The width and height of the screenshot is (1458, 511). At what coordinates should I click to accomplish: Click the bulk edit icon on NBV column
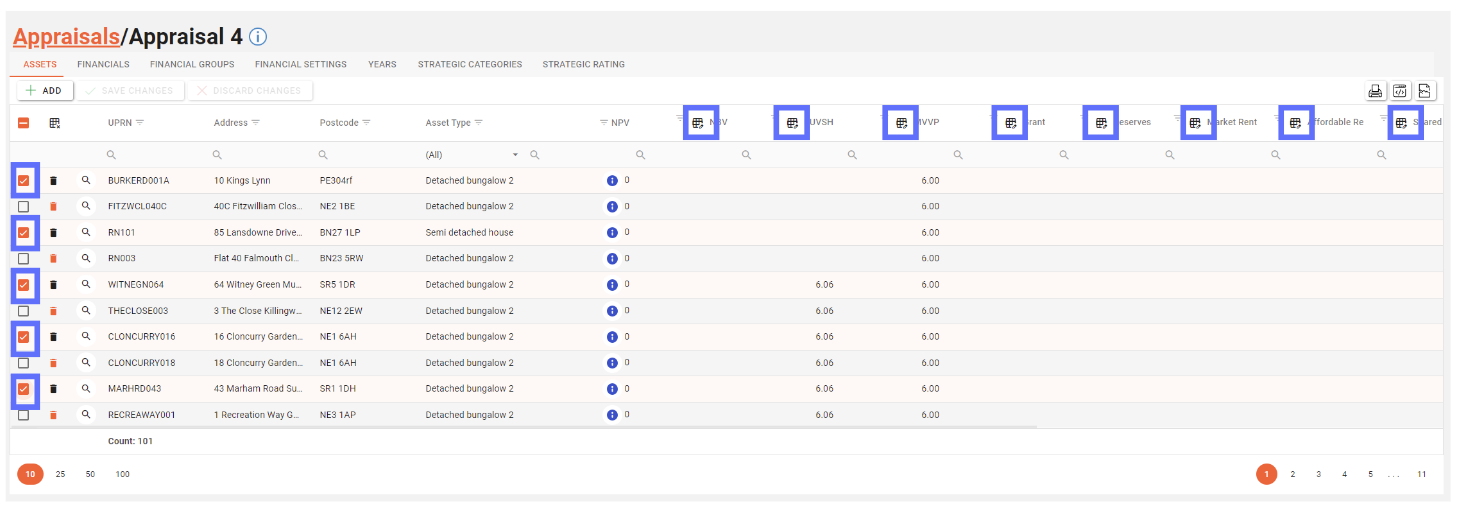click(699, 123)
